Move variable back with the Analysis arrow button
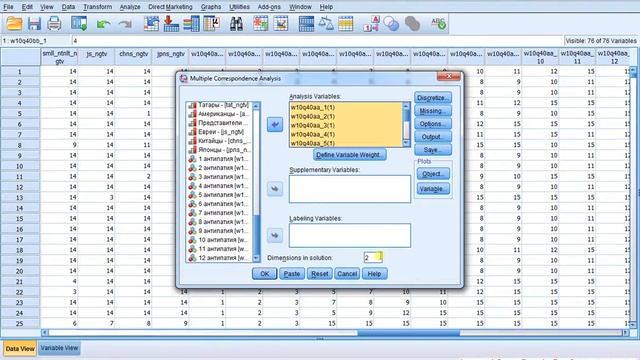Image resolution: width=640 pixels, height=360 pixels. click(x=275, y=124)
